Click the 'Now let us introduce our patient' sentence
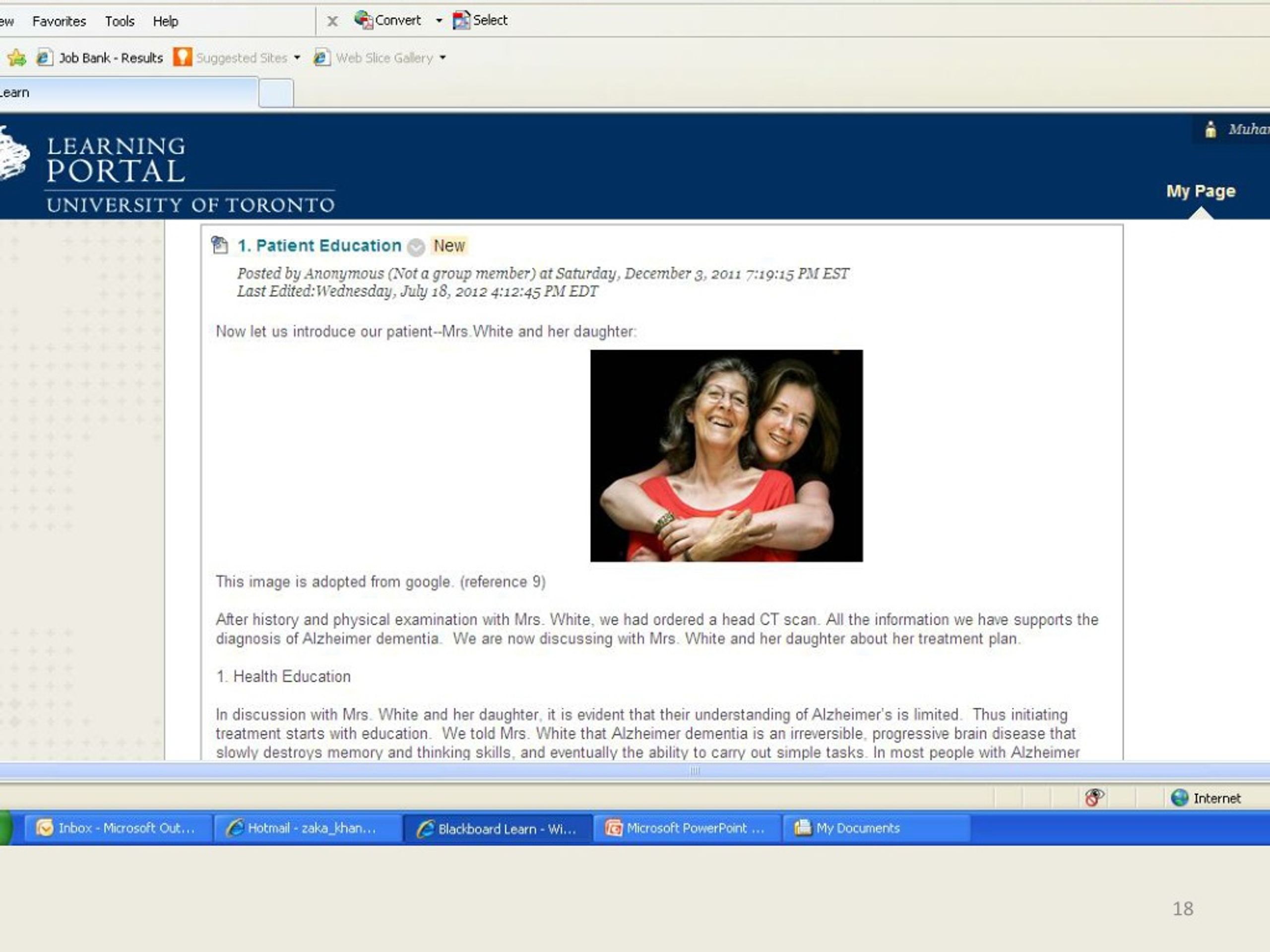This screenshot has height=952, width=1270. point(426,332)
